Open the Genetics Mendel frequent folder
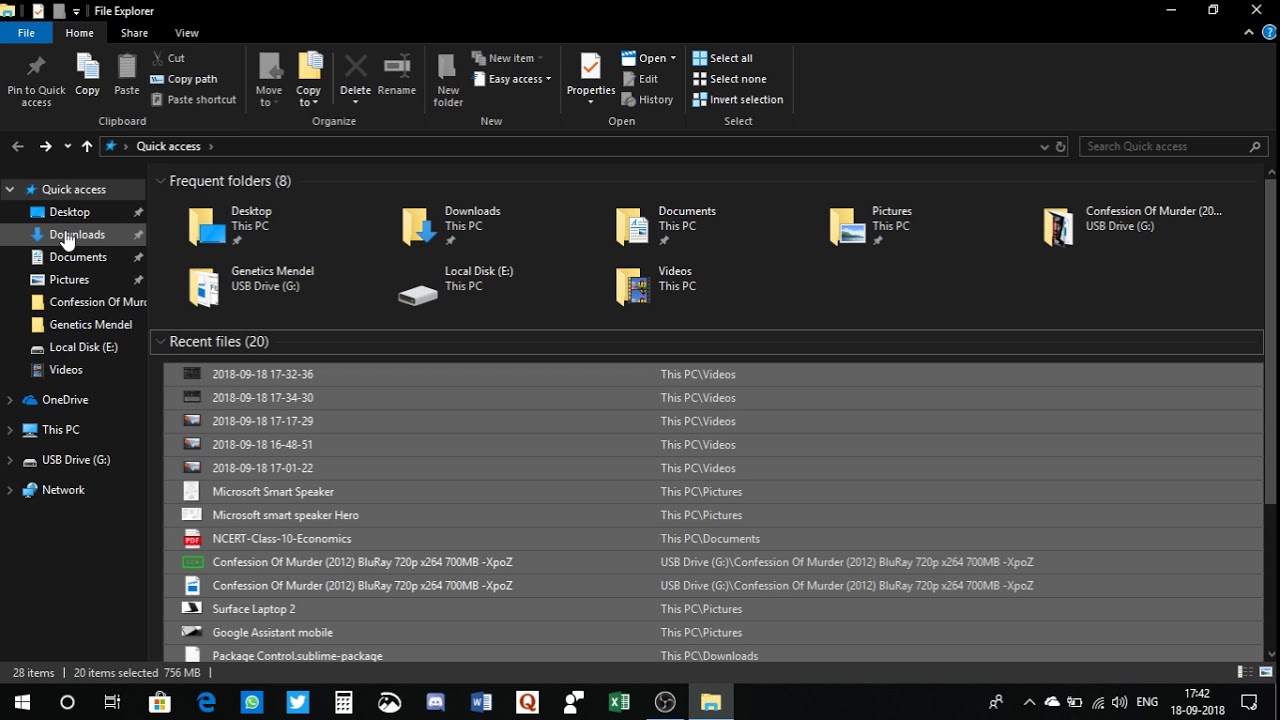The width and height of the screenshot is (1280, 720). pos(252,286)
